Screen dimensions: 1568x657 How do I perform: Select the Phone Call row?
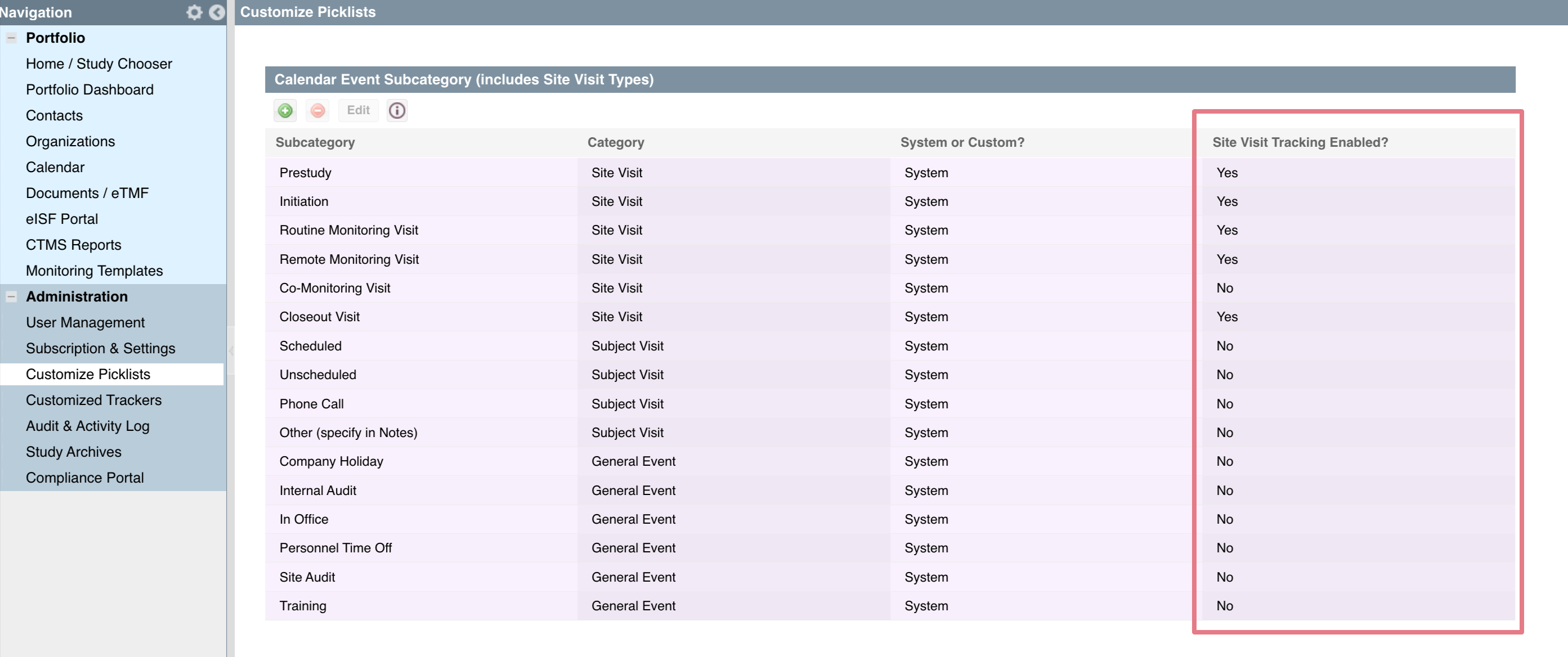tap(890, 404)
